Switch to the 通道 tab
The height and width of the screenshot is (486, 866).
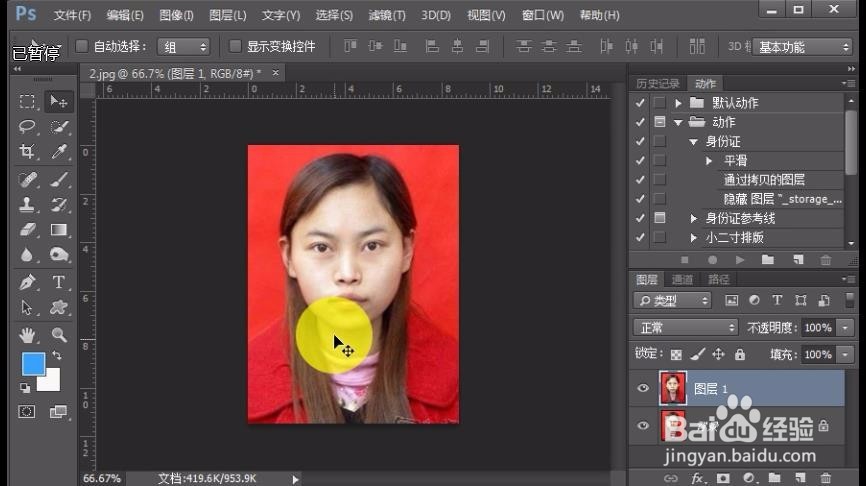point(682,279)
